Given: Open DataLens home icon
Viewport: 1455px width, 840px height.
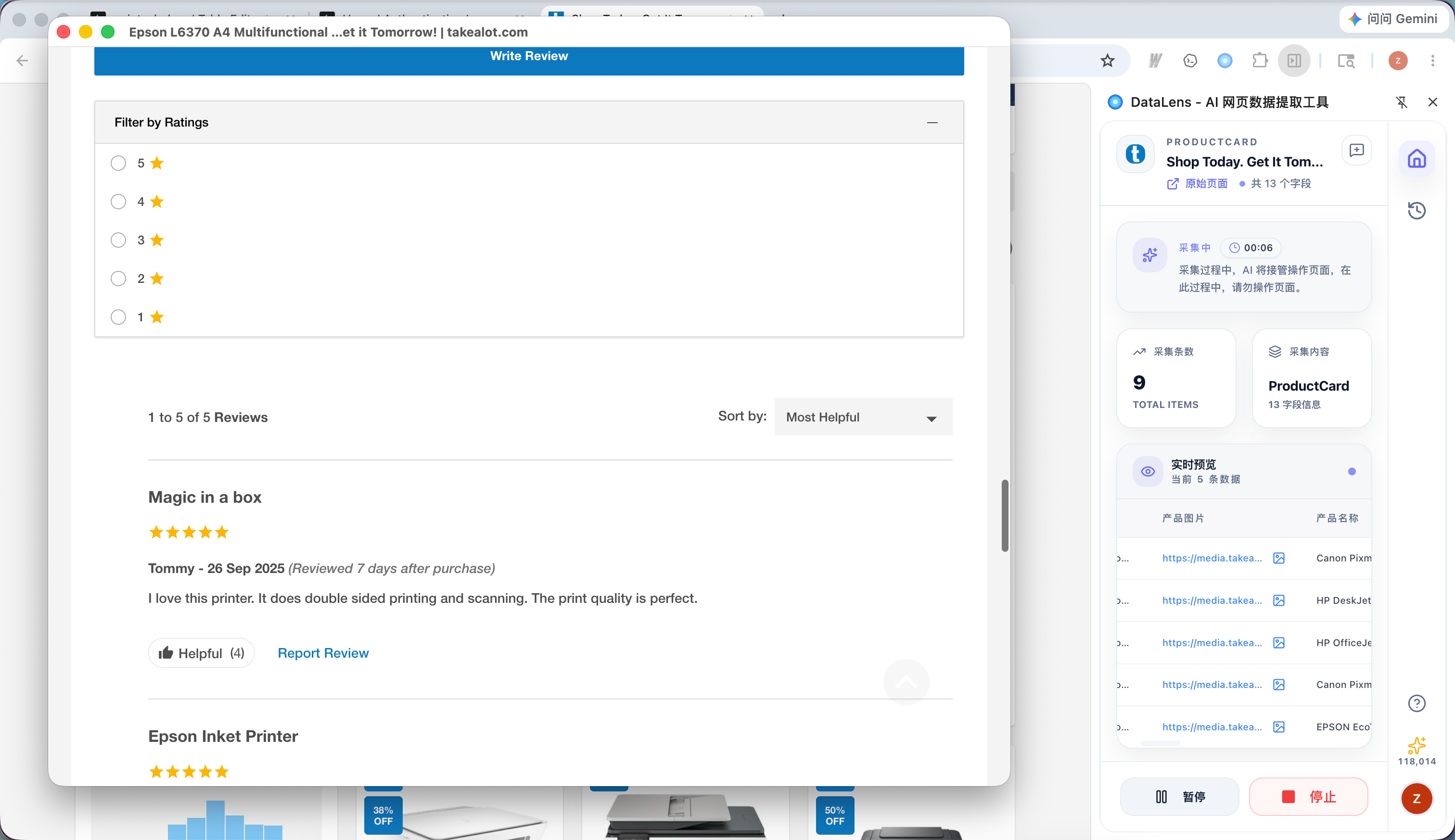Looking at the screenshot, I should pyautogui.click(x=1417, y=159).
